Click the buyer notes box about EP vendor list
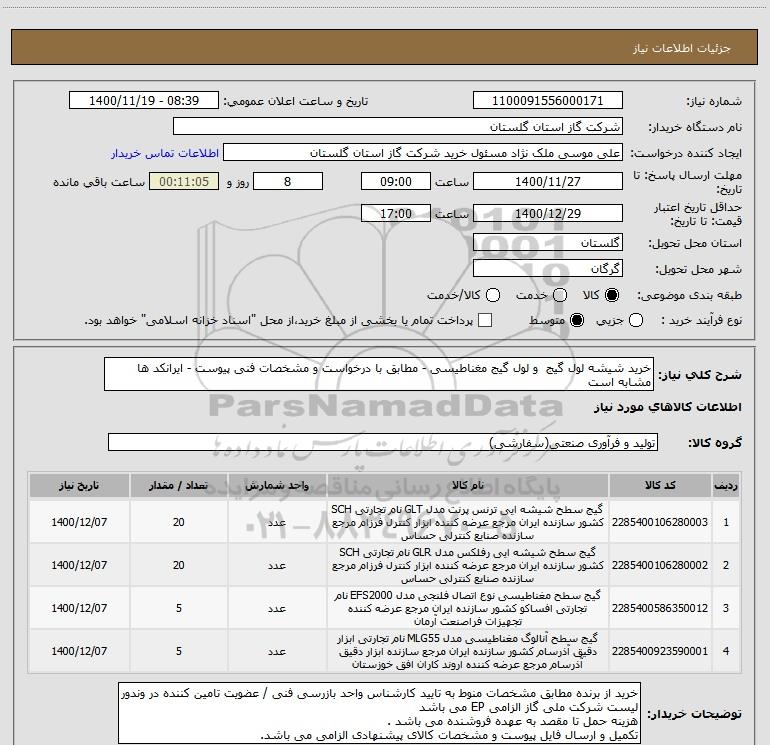The image size is (770, 745). coord(379,713)
